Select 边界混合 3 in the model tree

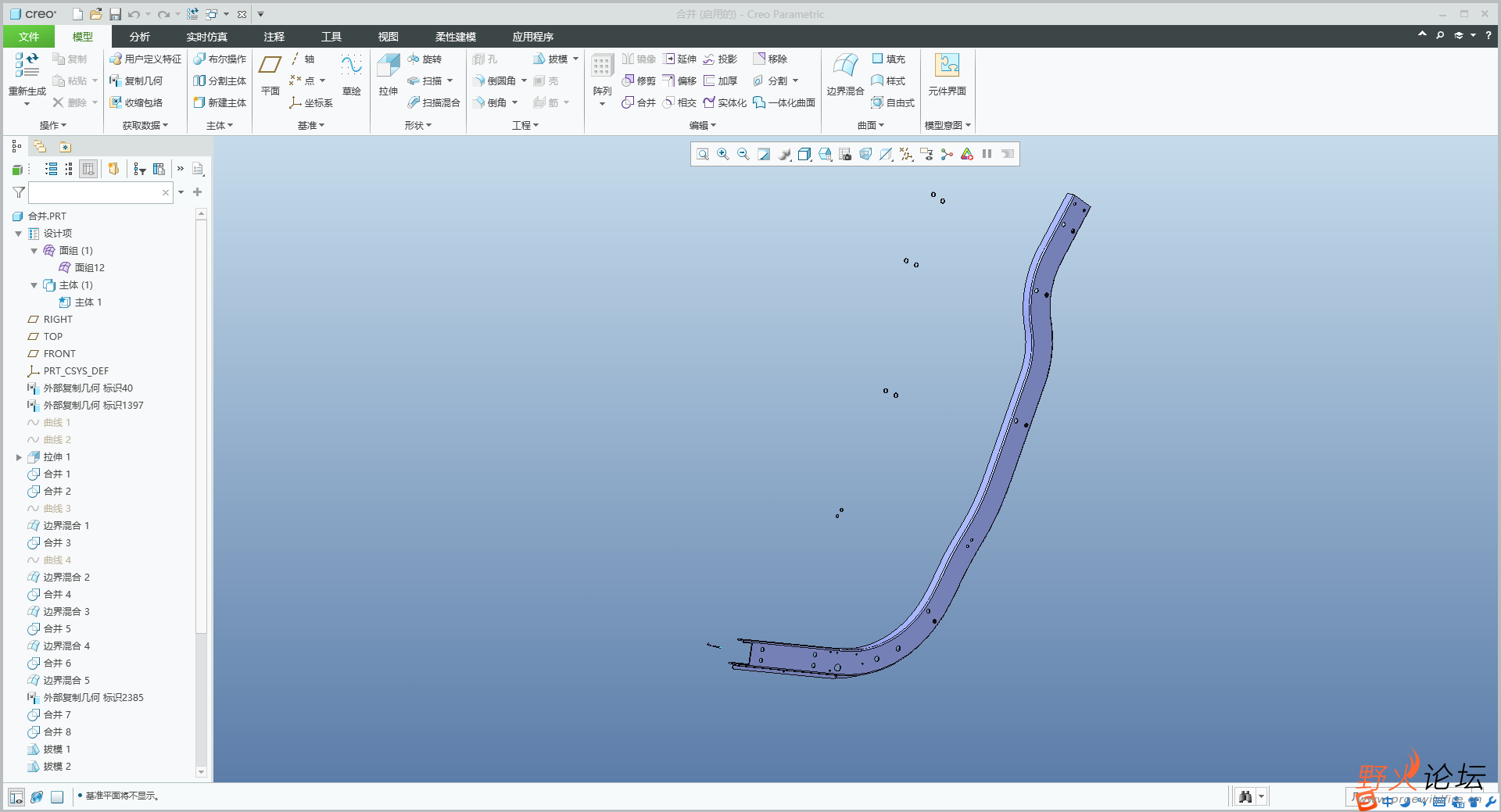66,612
